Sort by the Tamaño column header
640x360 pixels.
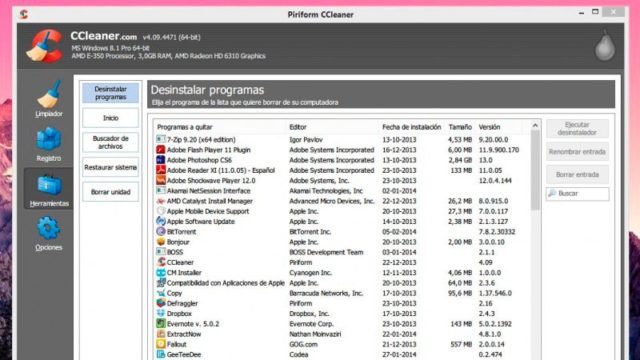click(460, 127)
